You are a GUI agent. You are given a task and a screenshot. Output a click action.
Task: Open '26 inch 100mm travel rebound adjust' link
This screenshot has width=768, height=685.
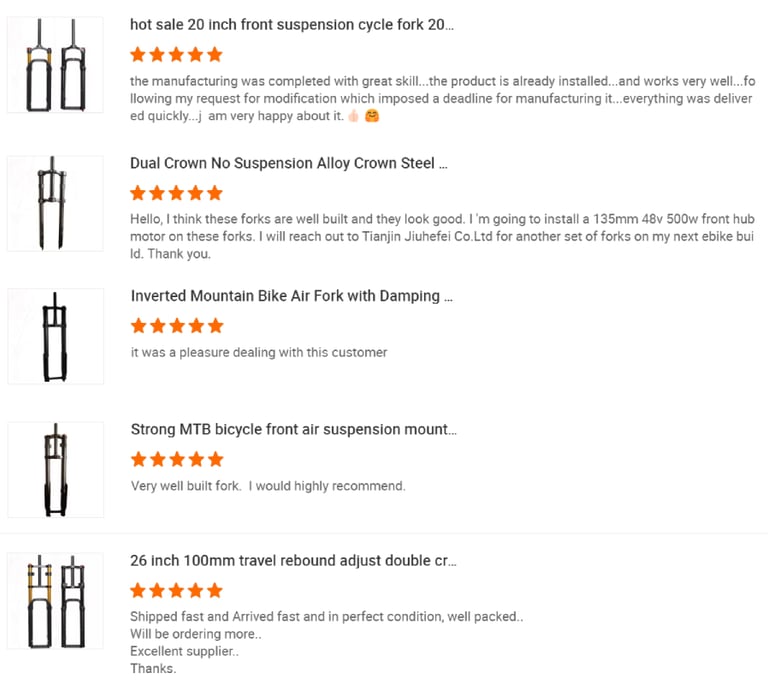293,560
